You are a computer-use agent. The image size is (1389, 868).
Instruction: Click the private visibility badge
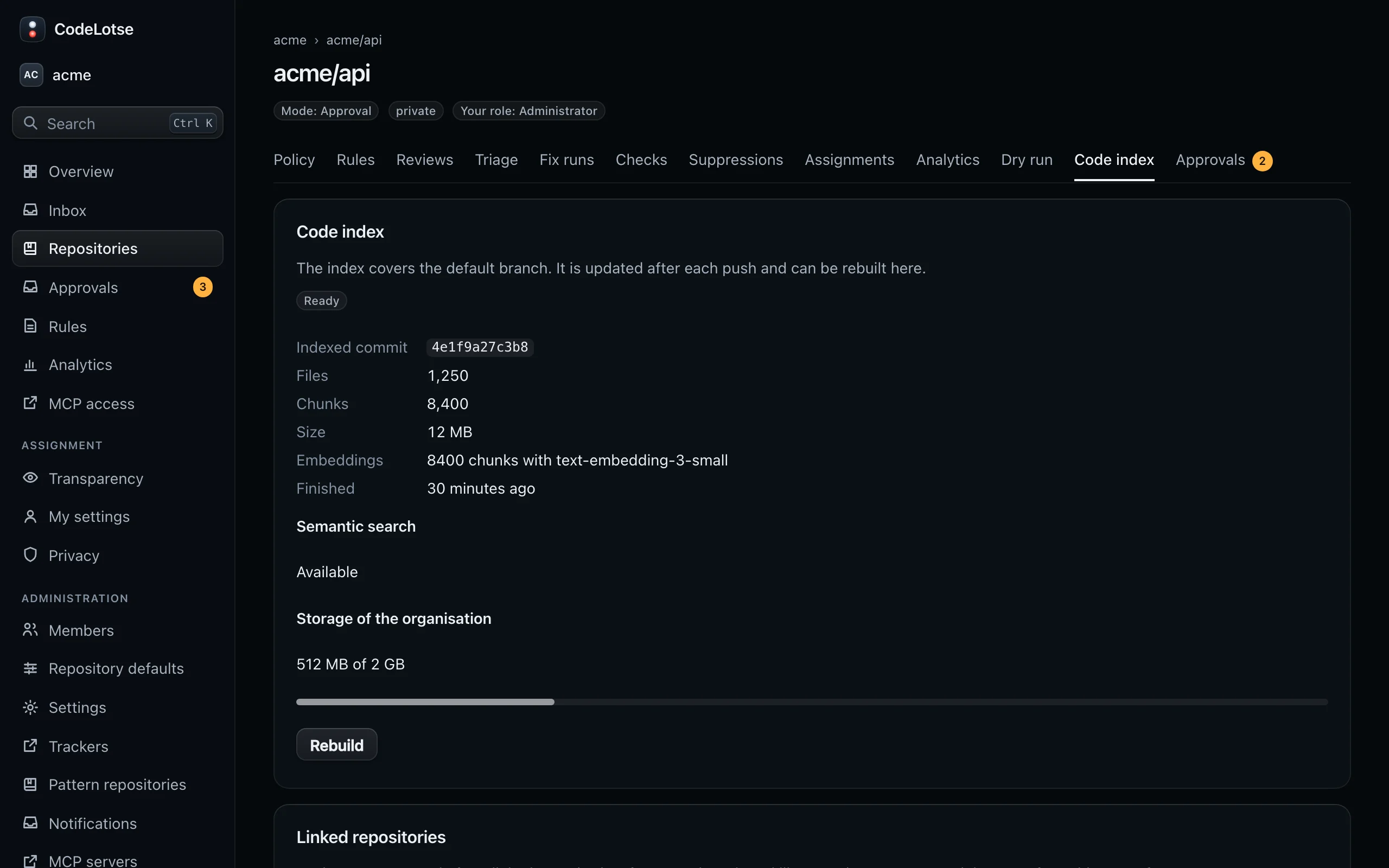(x=416, y=111)
